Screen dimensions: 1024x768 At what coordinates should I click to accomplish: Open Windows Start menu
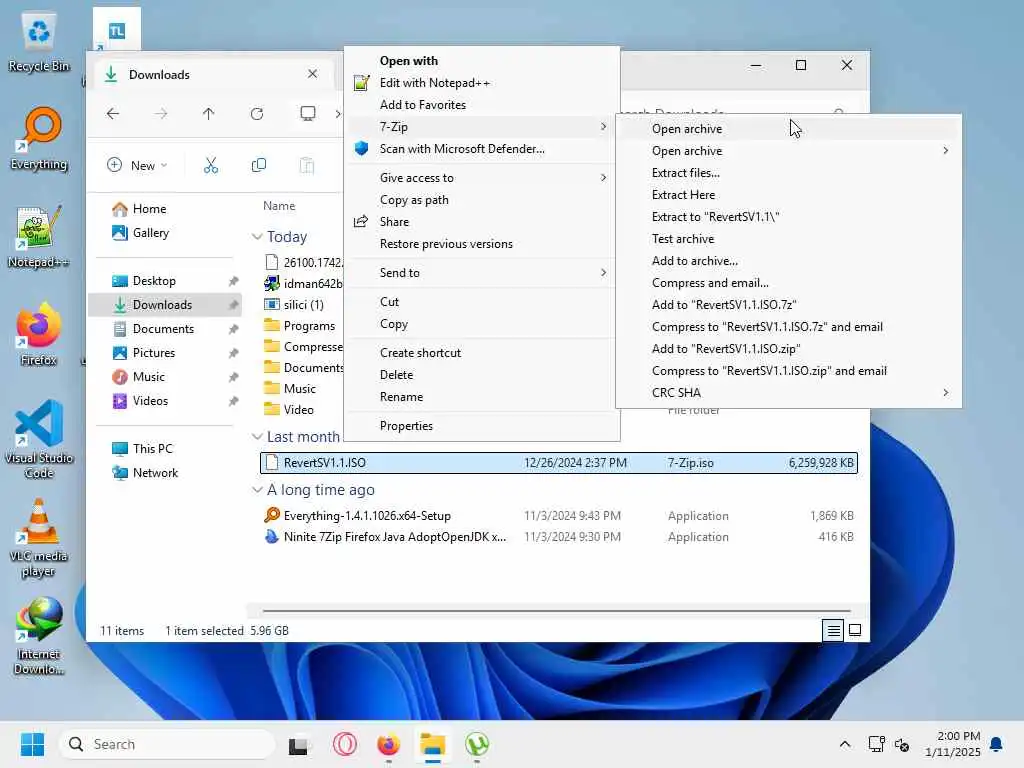click(32, 744)
